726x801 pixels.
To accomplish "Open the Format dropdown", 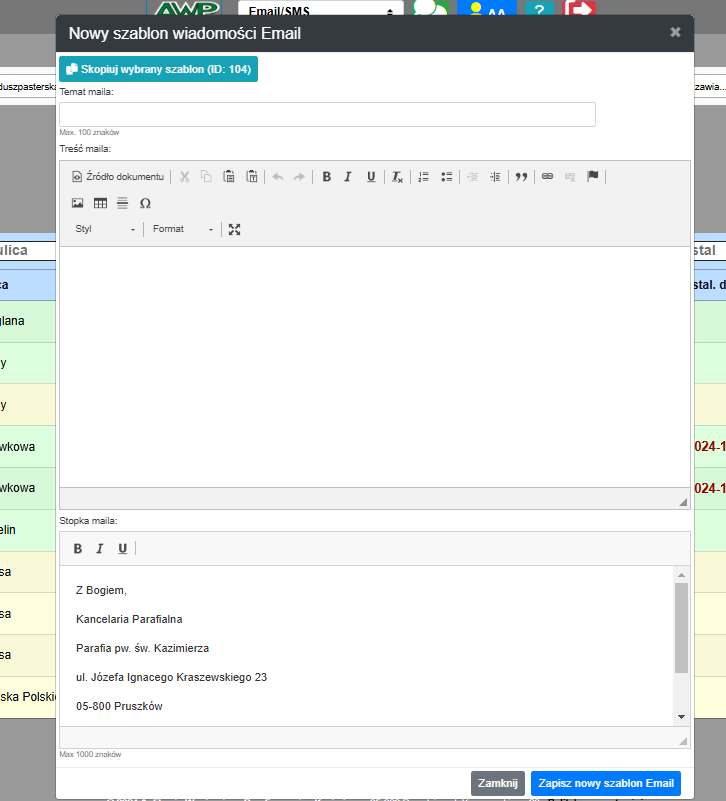I will pyautogui.click(x=183, y=229).
